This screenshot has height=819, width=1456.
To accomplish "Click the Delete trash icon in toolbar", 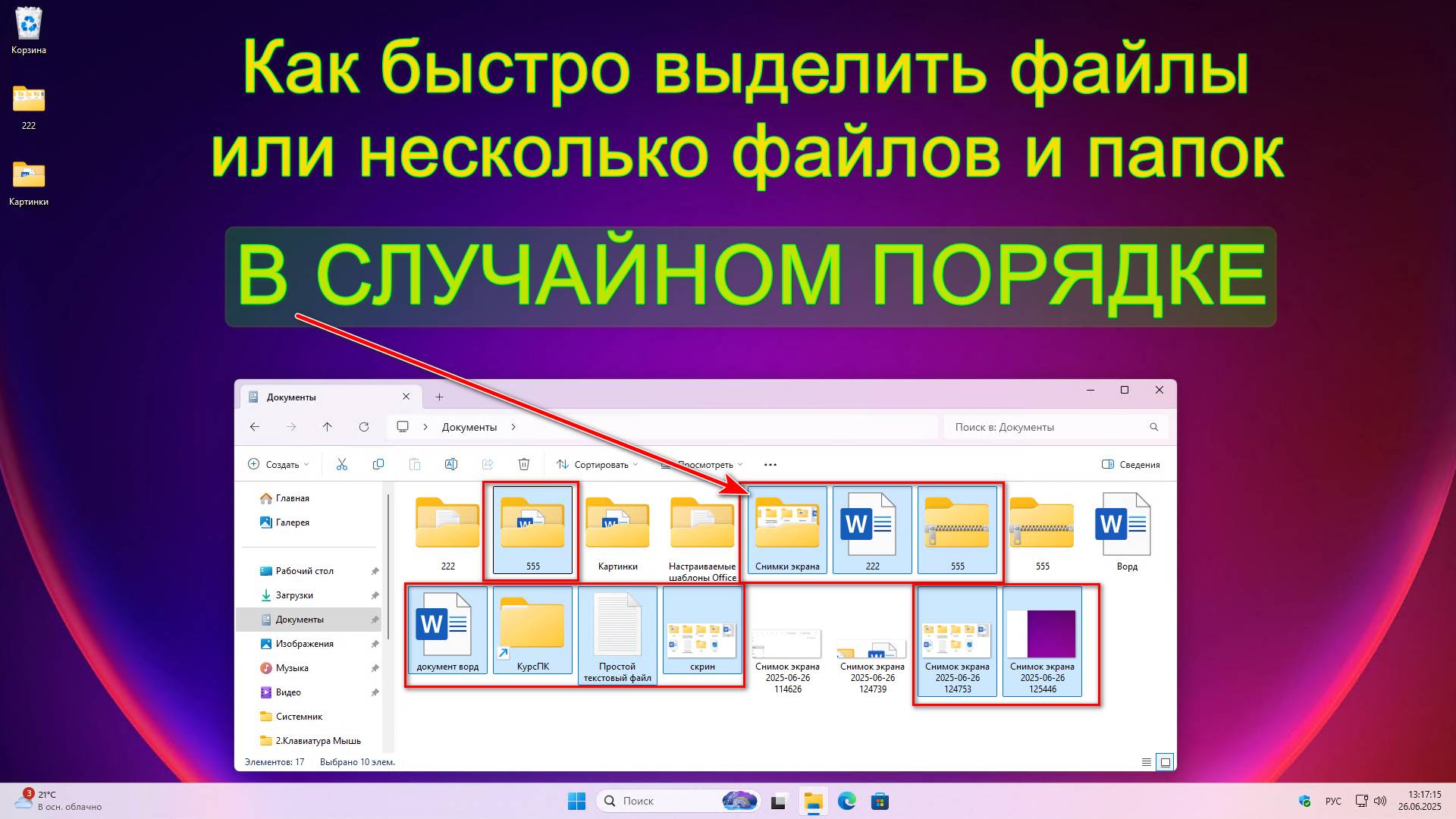I will tap(524, 464).
